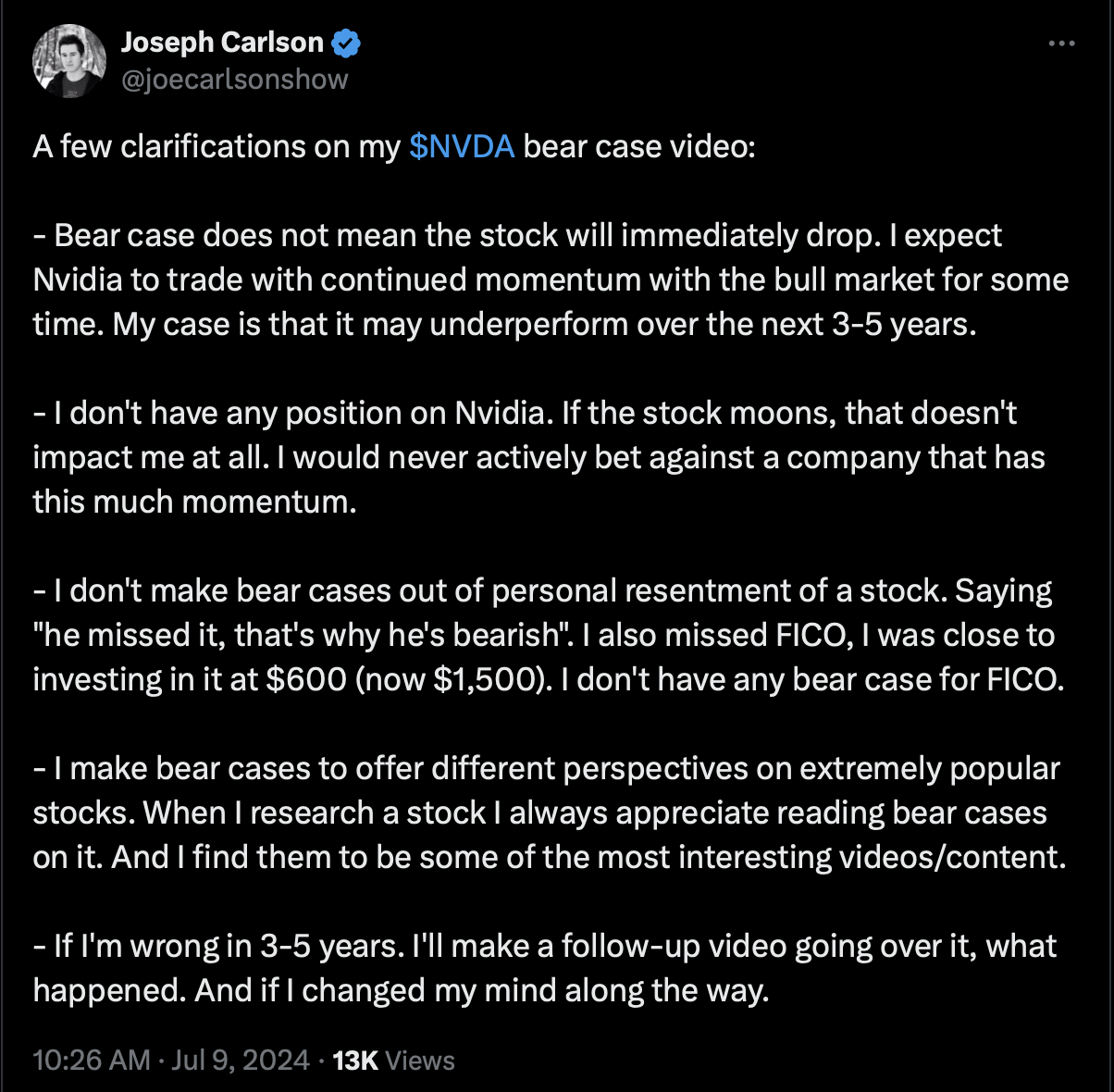Image resolution: width=1114 pixels, height=1092 pixels.
Task: Click the Joseph Carlson display name
Action: pos(222,43)
